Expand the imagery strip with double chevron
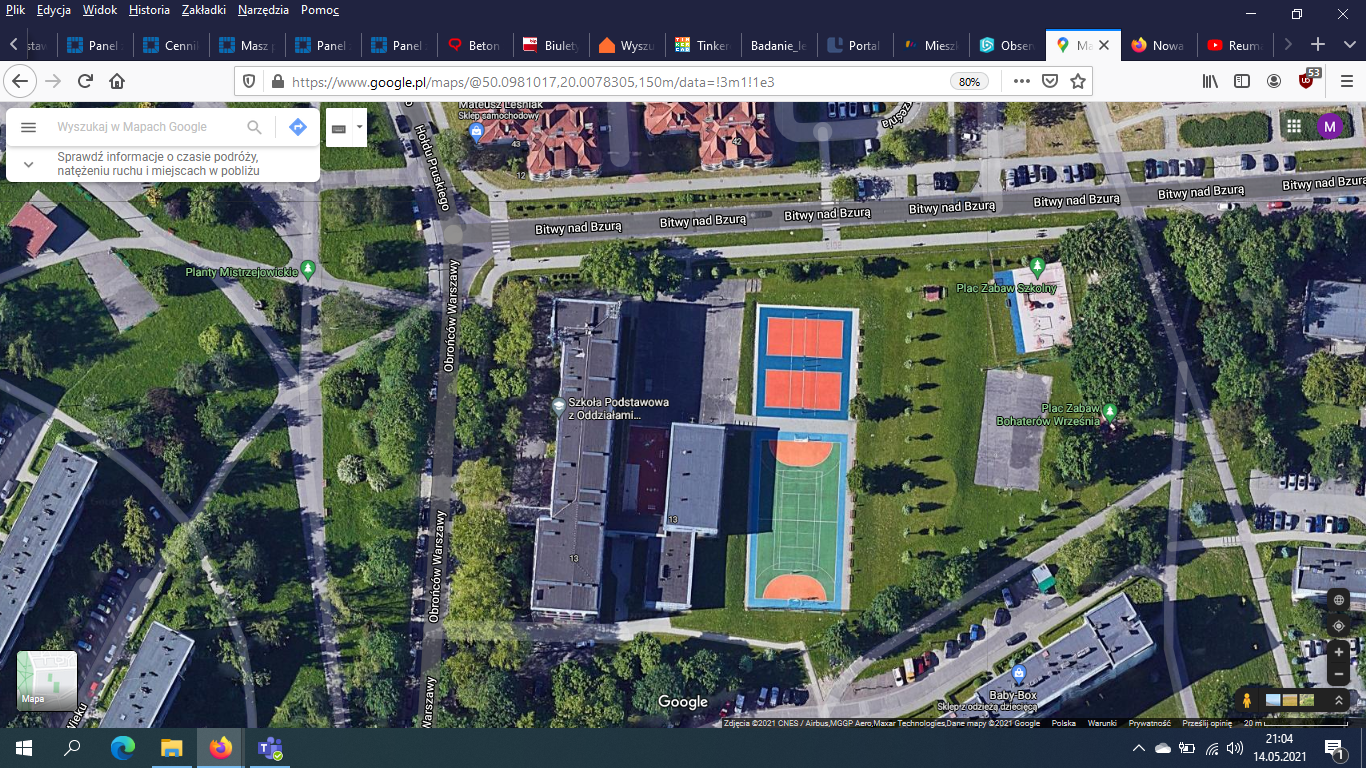 (1339, 700)
